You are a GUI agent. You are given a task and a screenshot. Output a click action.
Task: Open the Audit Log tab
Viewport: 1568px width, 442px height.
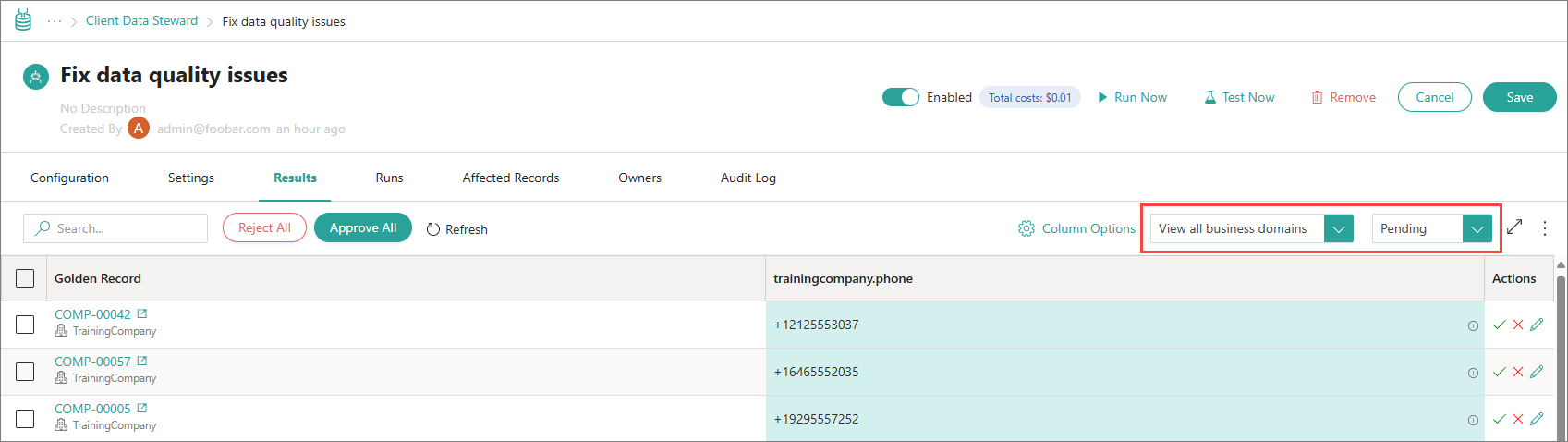(x=748, y=178)
